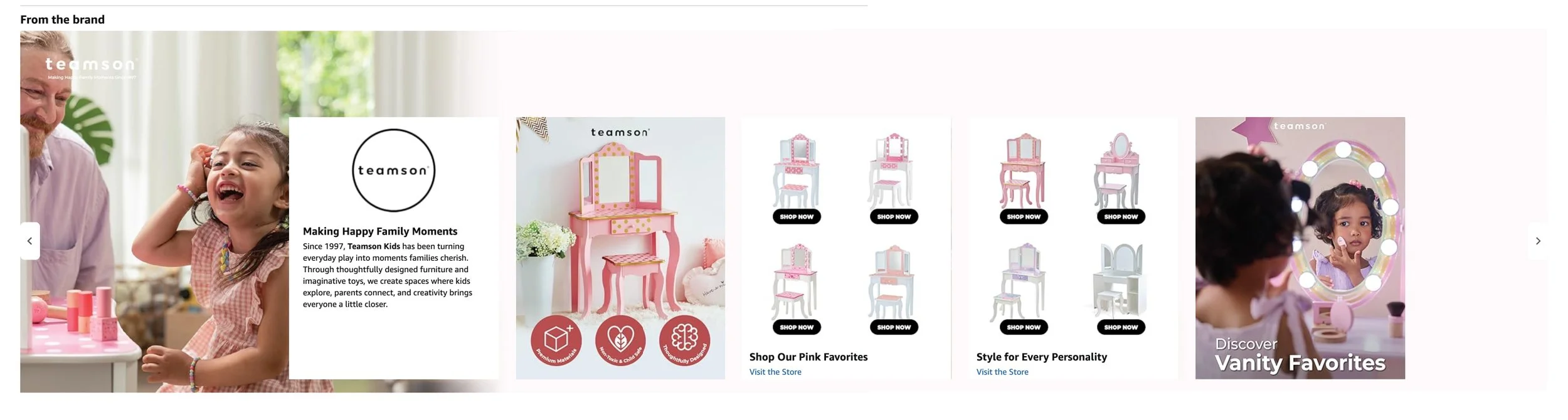Click the Premium Materials box icon

point(556,341)
